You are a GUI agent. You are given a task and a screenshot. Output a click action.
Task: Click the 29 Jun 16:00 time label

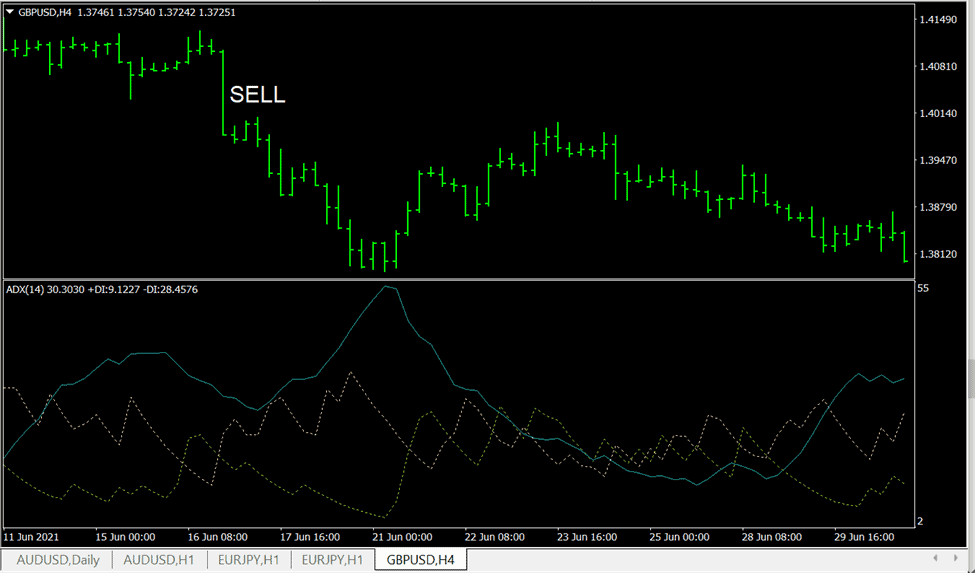click(864, 537)
